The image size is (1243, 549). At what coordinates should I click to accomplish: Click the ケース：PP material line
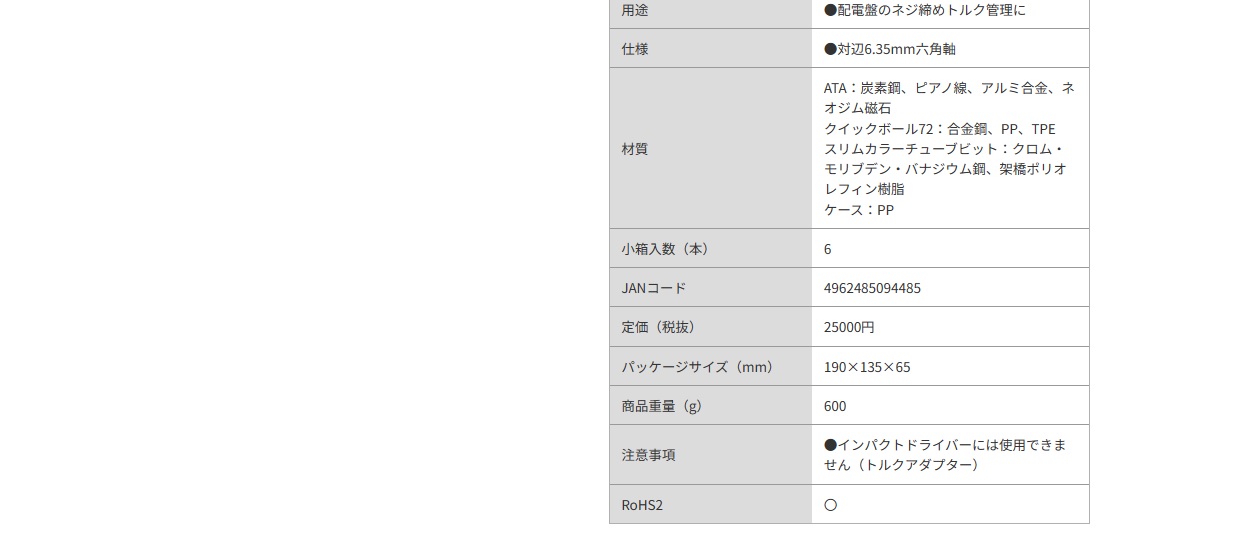pos(859,210)
